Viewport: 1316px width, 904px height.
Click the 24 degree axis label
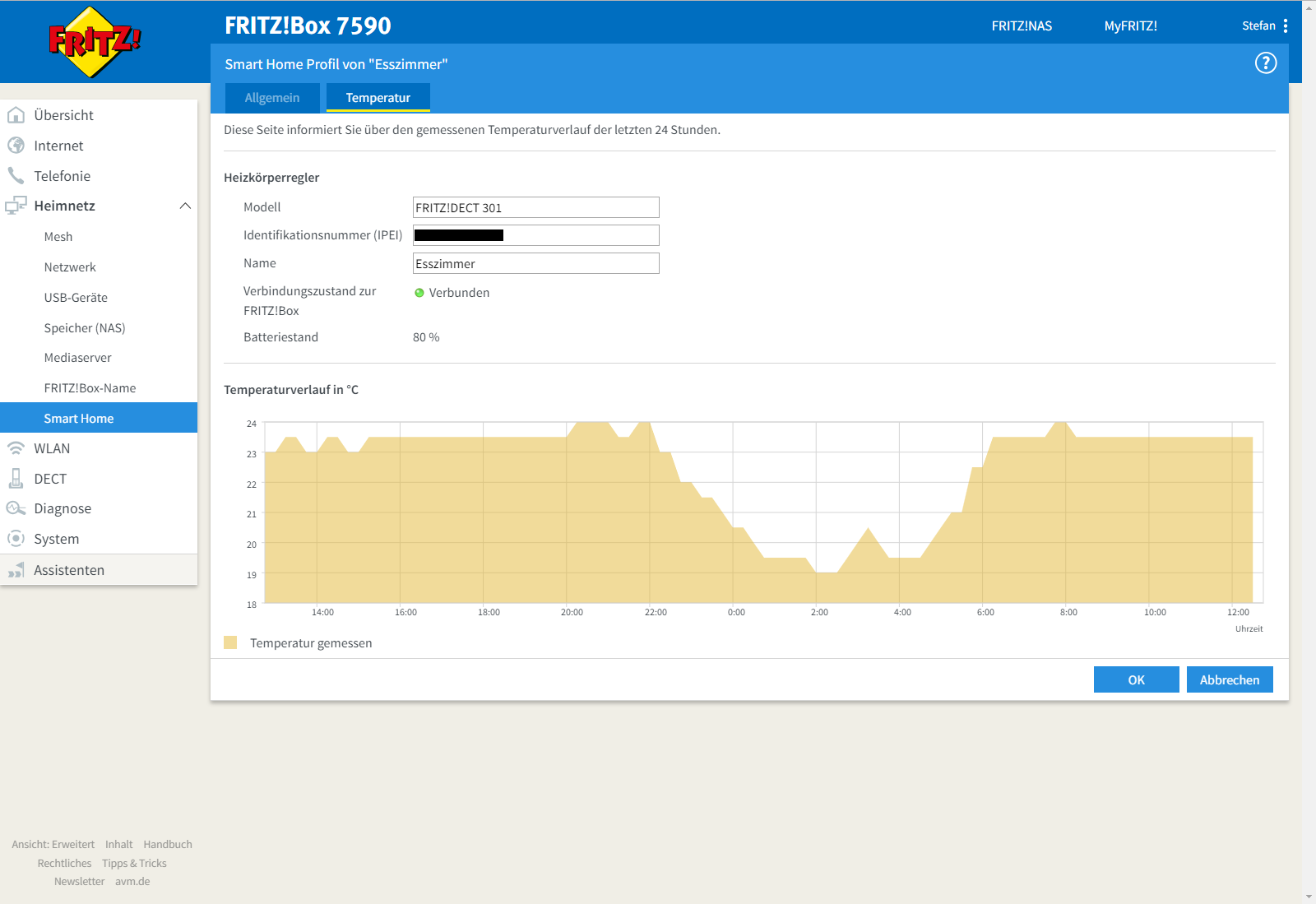(x=252, y=424)
